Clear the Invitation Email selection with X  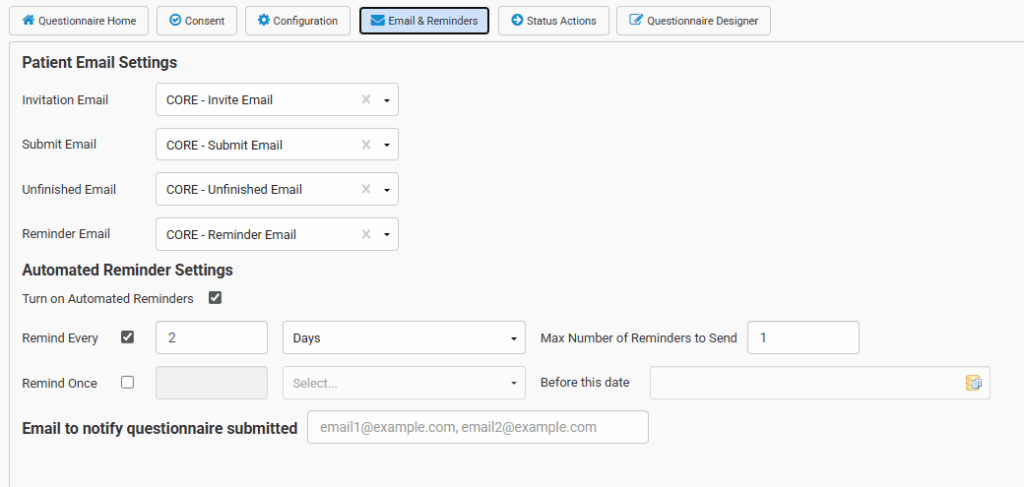366,100
